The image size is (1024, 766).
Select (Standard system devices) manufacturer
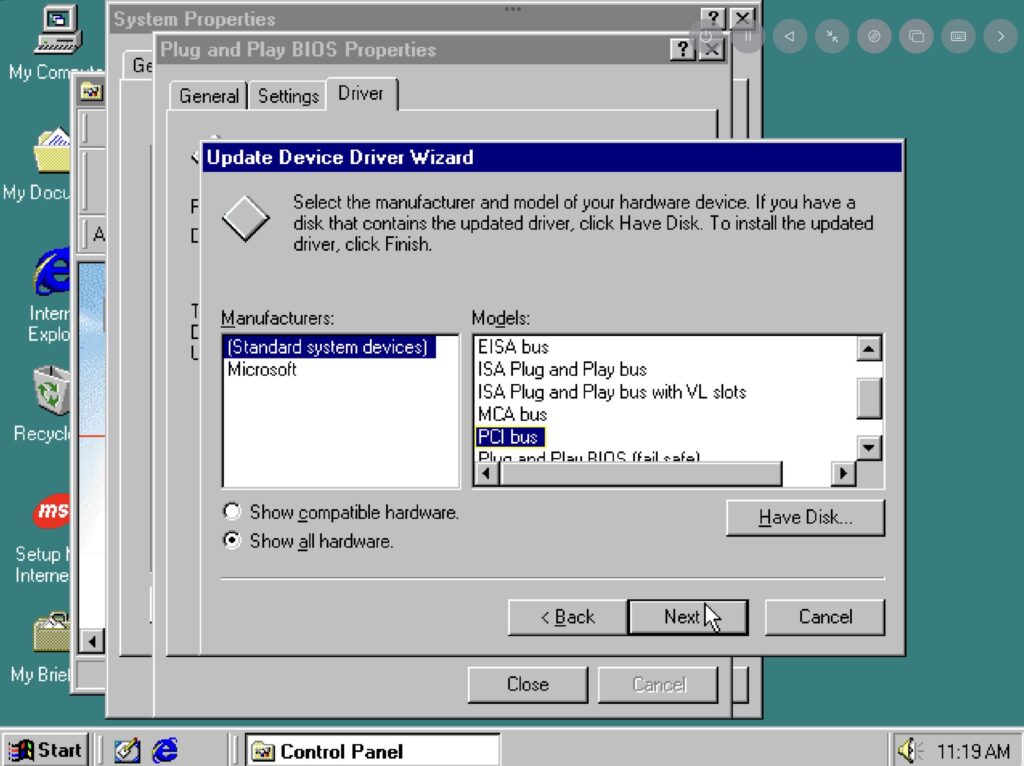tap(328, 347)
